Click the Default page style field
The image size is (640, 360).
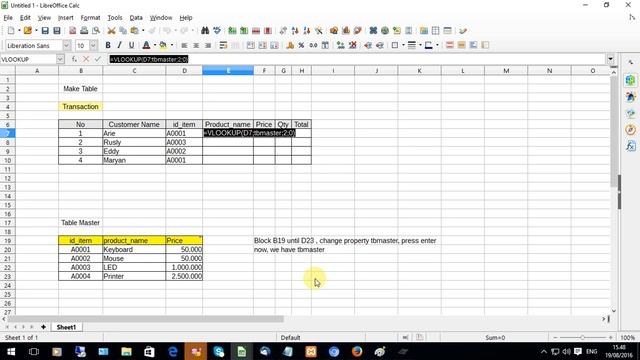(291, 338)
